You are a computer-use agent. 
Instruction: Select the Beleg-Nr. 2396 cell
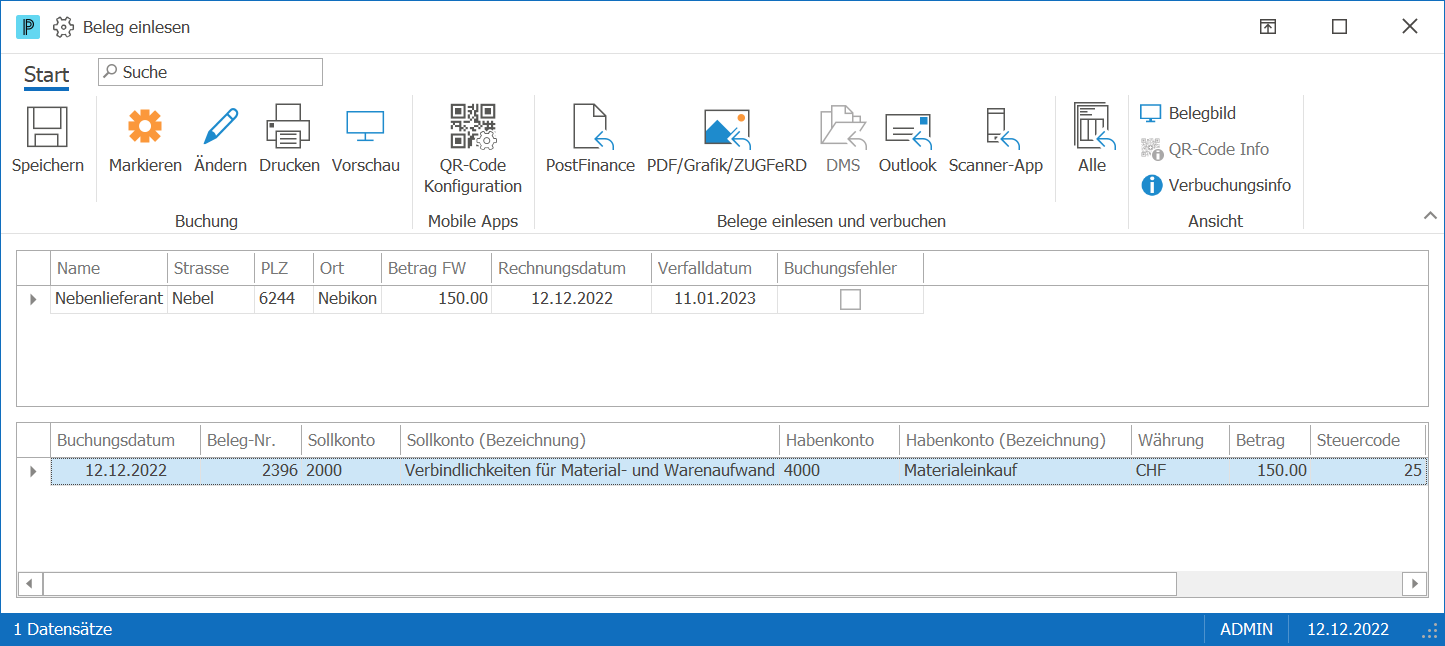(251, 471)
